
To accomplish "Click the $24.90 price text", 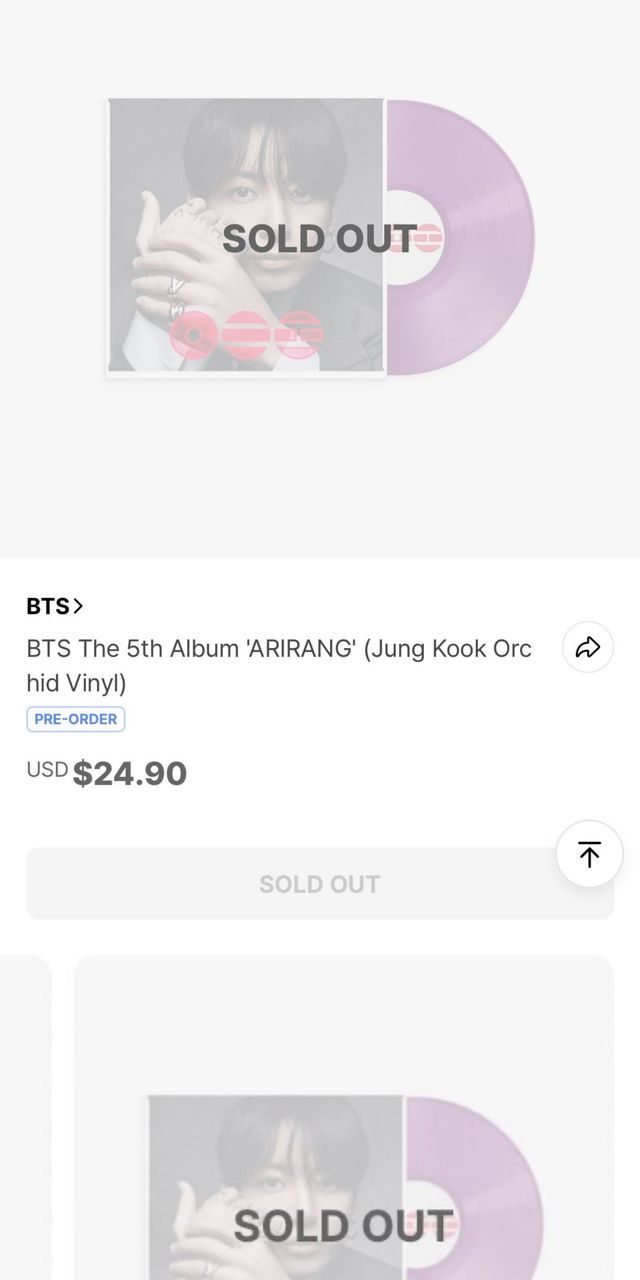I will click(130, 774).
